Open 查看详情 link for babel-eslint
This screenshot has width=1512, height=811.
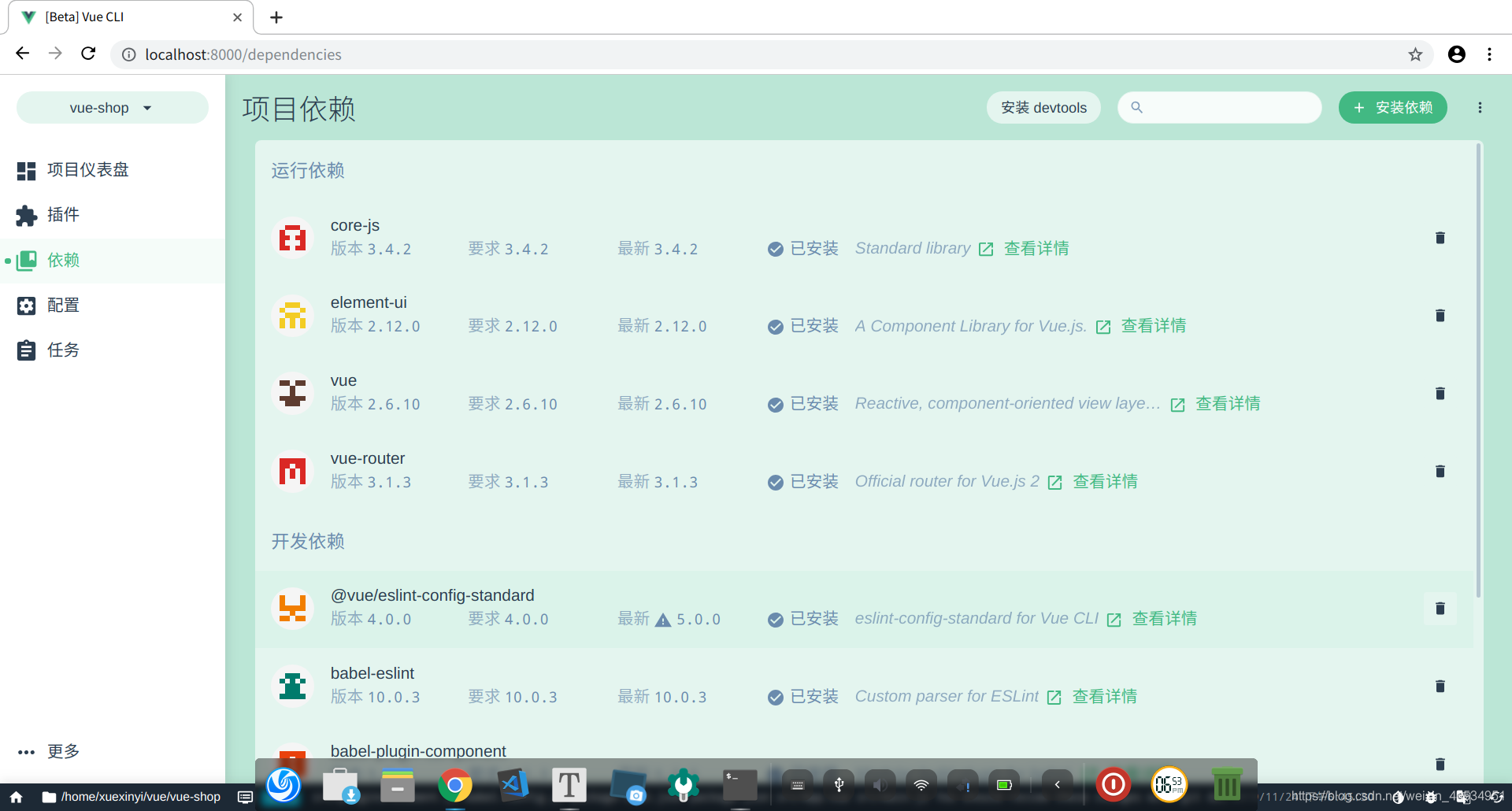click(1104, 697)
